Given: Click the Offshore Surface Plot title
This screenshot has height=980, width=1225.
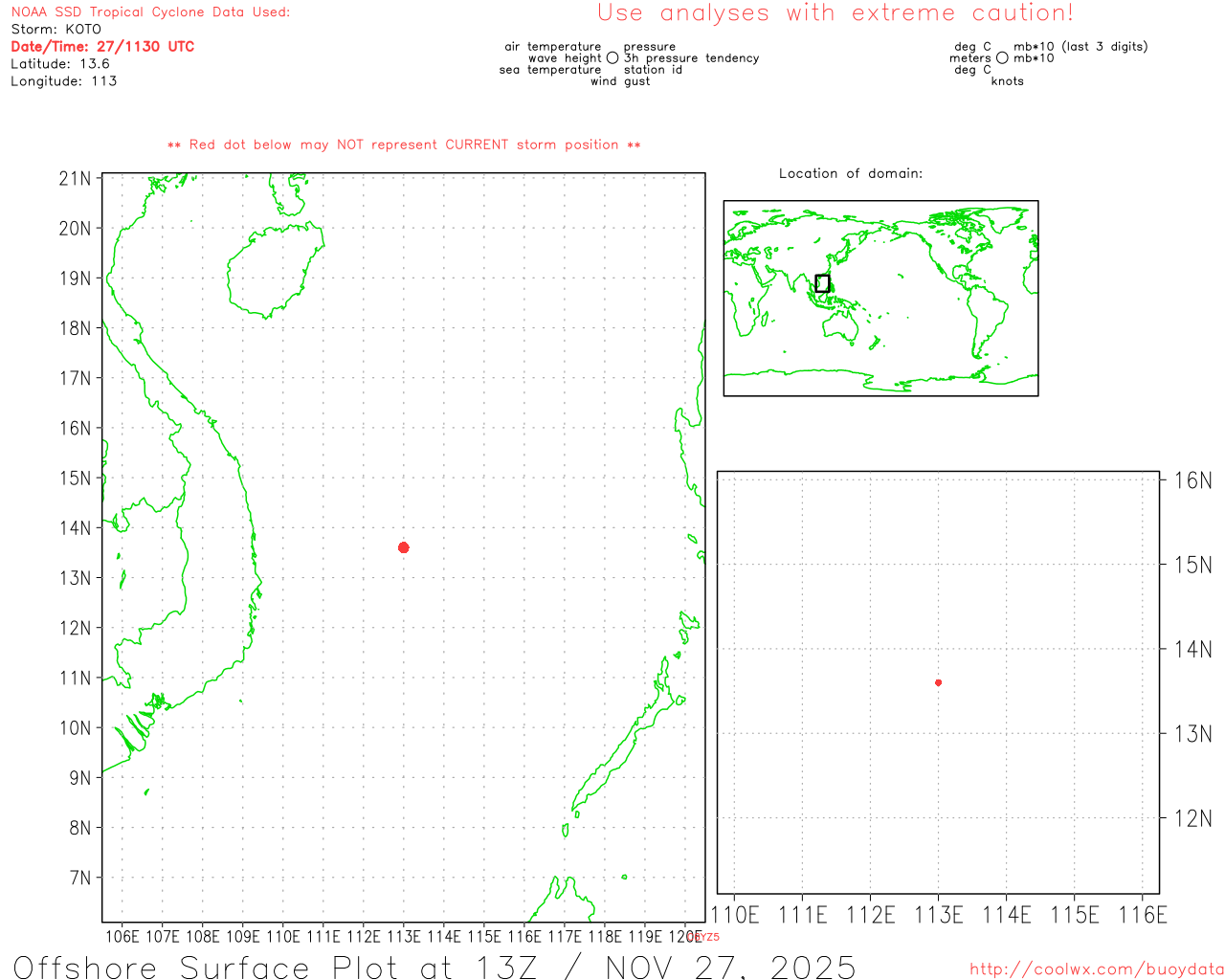Looking at the screenshot, I should (x=434, y=966).
